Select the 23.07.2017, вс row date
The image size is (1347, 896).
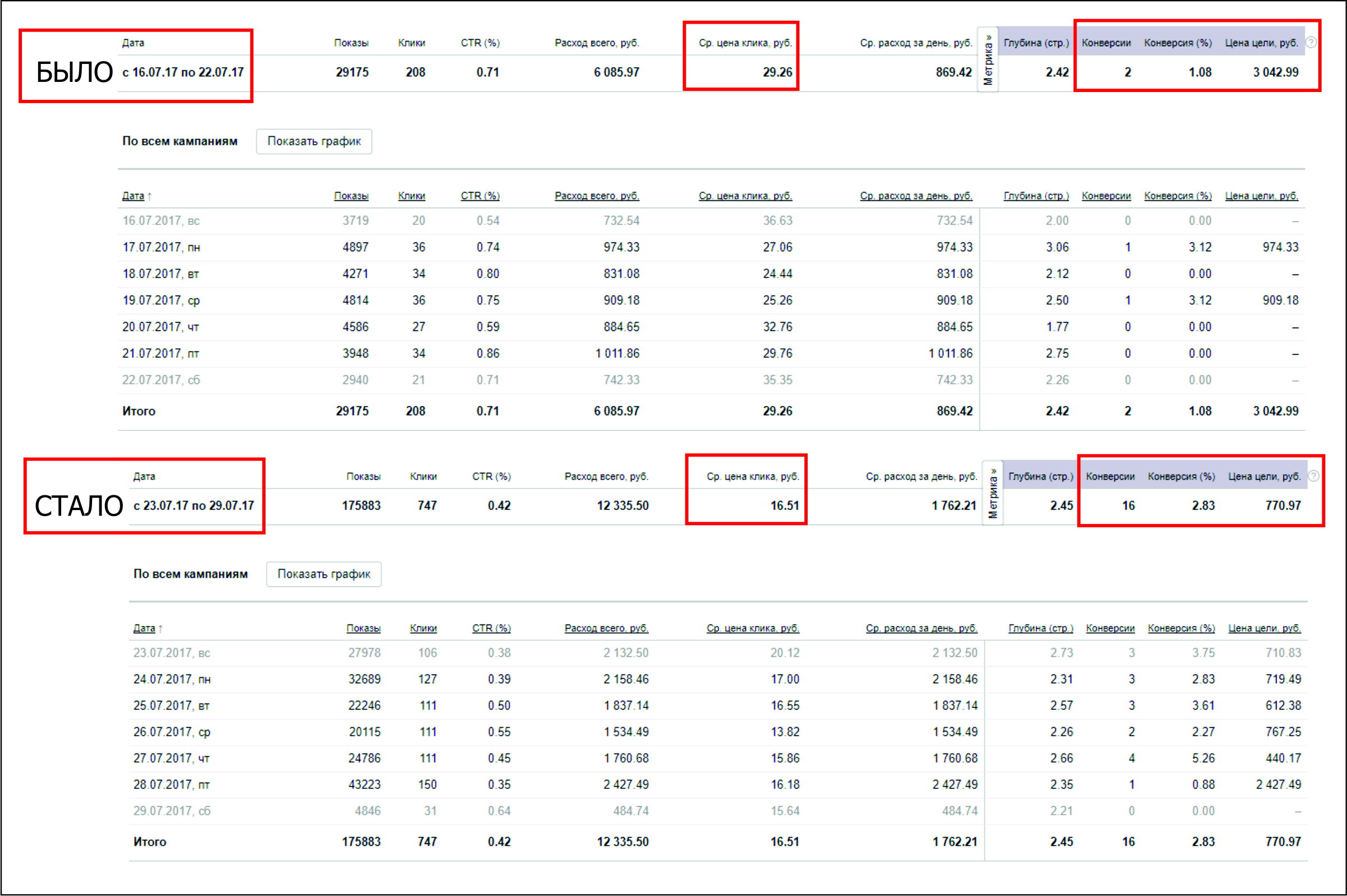tap(172, 653)
